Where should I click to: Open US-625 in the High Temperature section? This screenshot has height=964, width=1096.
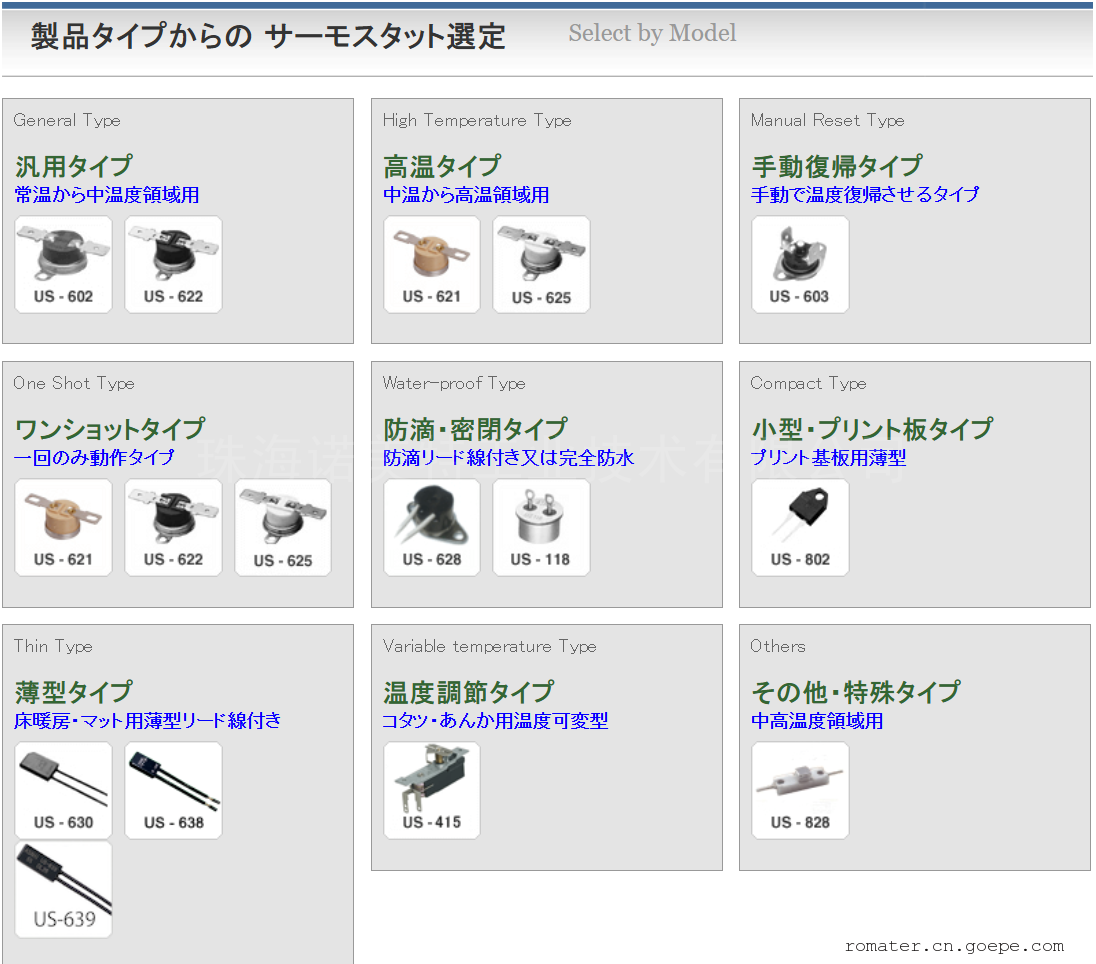click(x=541, y=264)
